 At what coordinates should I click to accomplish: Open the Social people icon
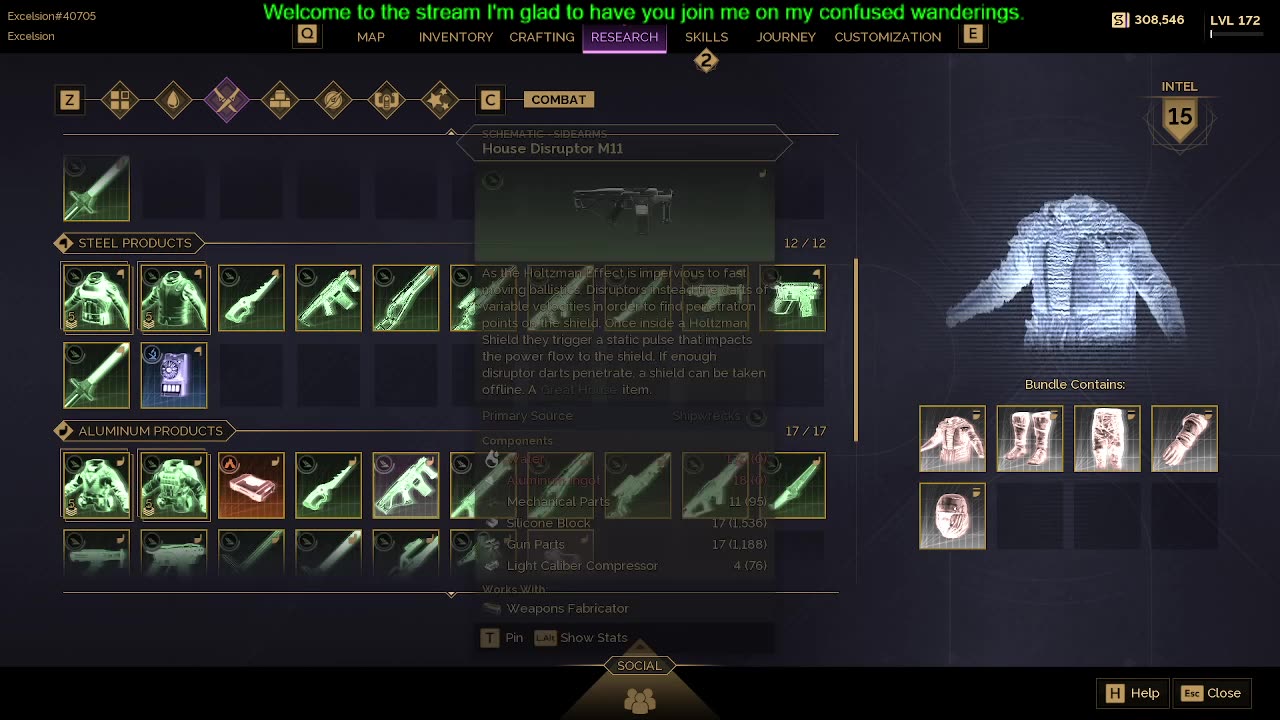click(640, 700)
